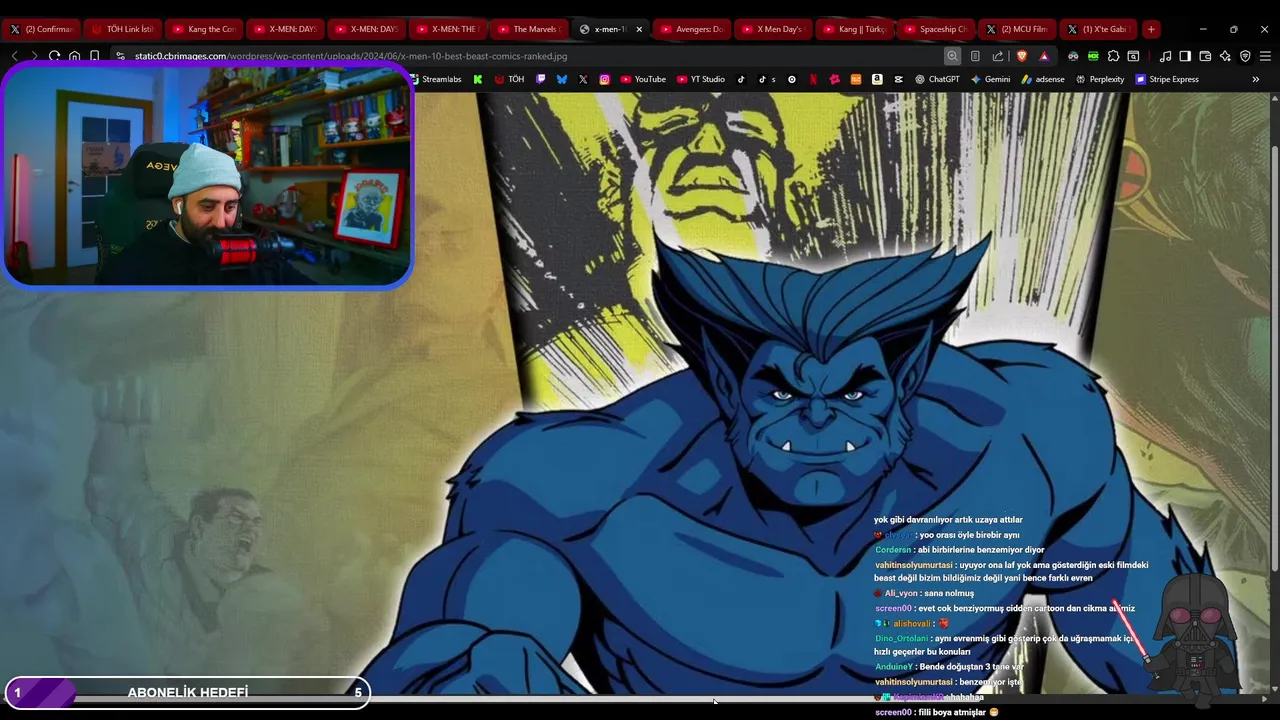Open the browser home page
Screen dimensions: 1280x720
click(74, 56)
